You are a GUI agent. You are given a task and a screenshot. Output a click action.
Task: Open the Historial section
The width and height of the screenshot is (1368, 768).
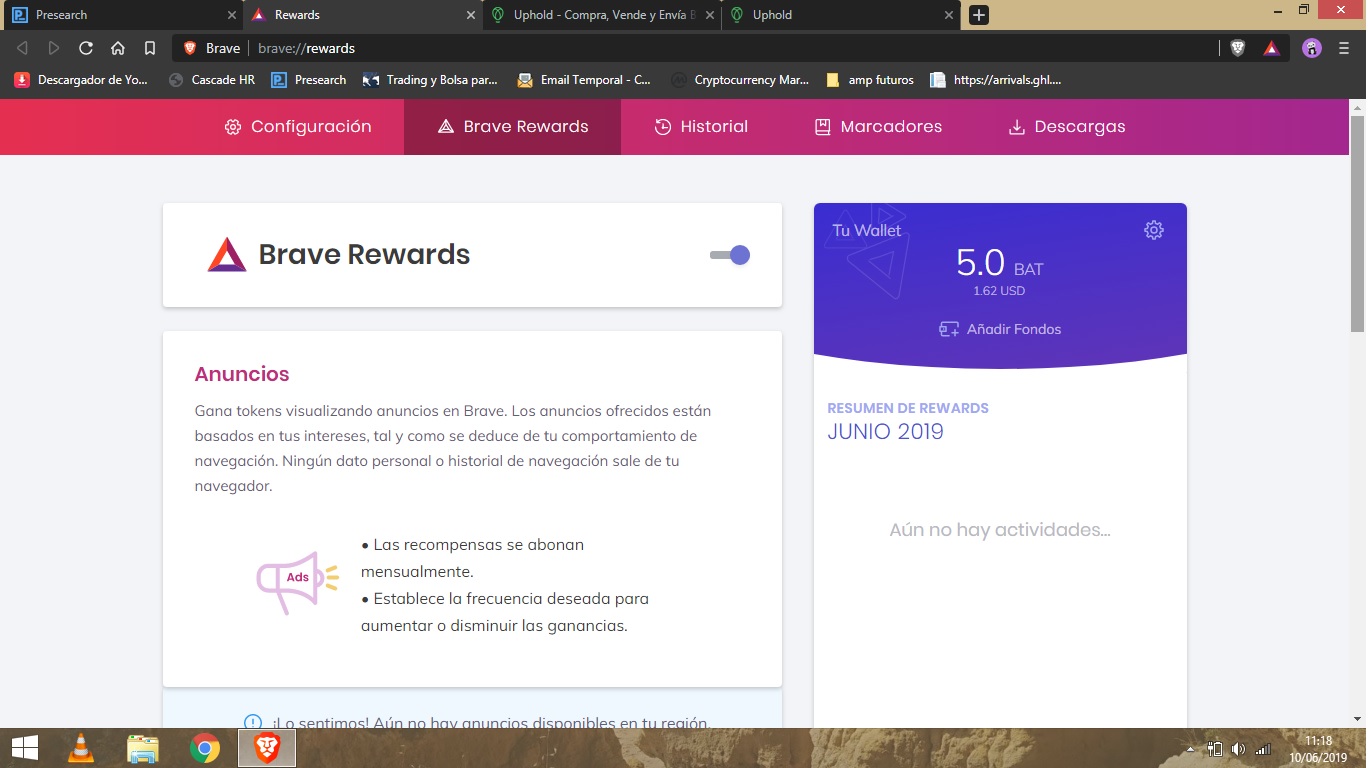(x=701, y=127)
